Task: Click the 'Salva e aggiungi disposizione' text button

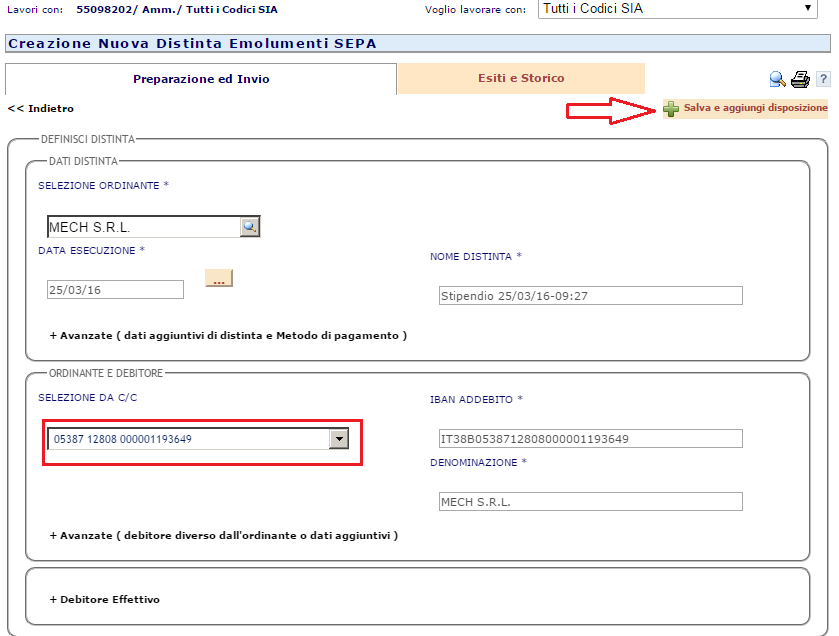Action: coord(755,108)
